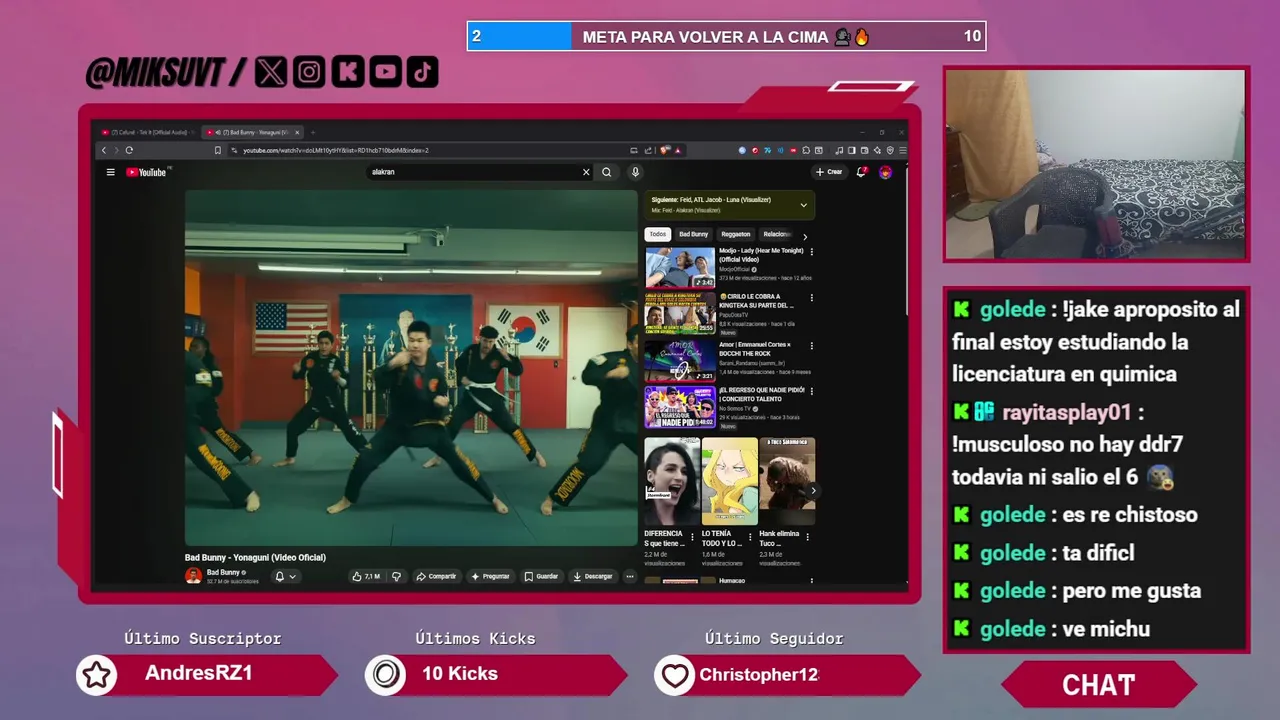Screen dimensions: 1280x720
Task: Open options for 'Hank elimina Tuco' short
Action: pyautogui.click(x=808, y=537)
